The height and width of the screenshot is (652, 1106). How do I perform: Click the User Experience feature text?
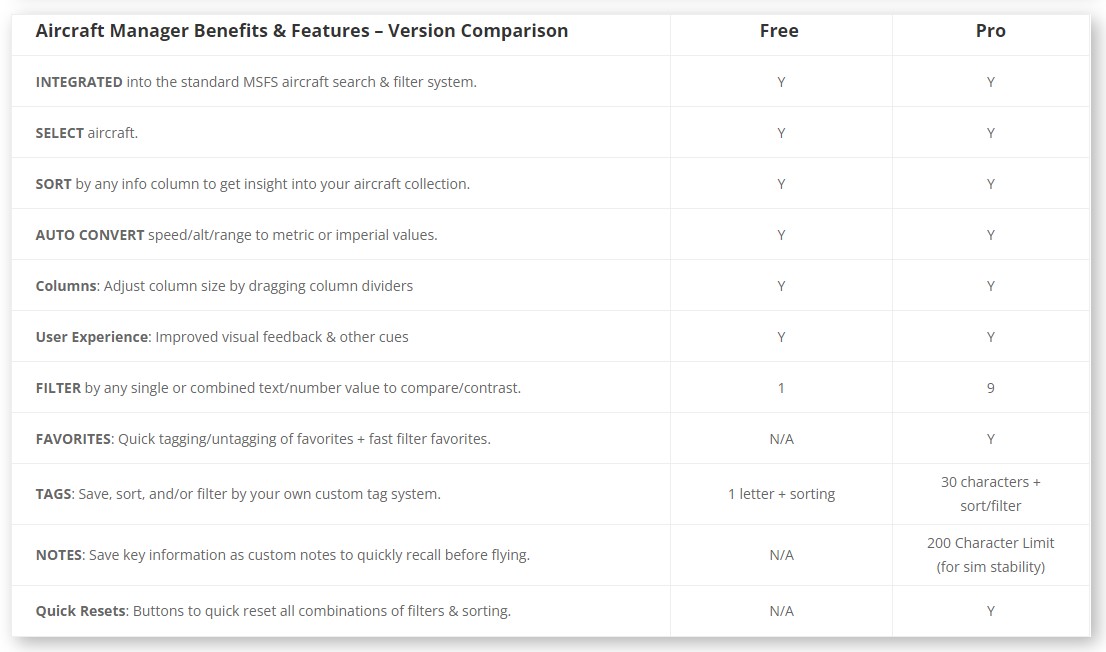pyautogui.click(x=222, y=337)
